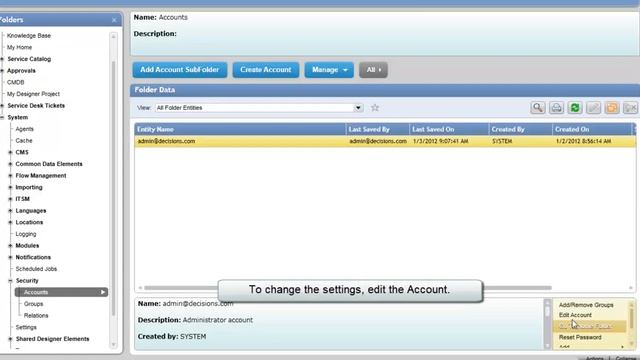Expand the ITSM tree node

coord(10,199)
